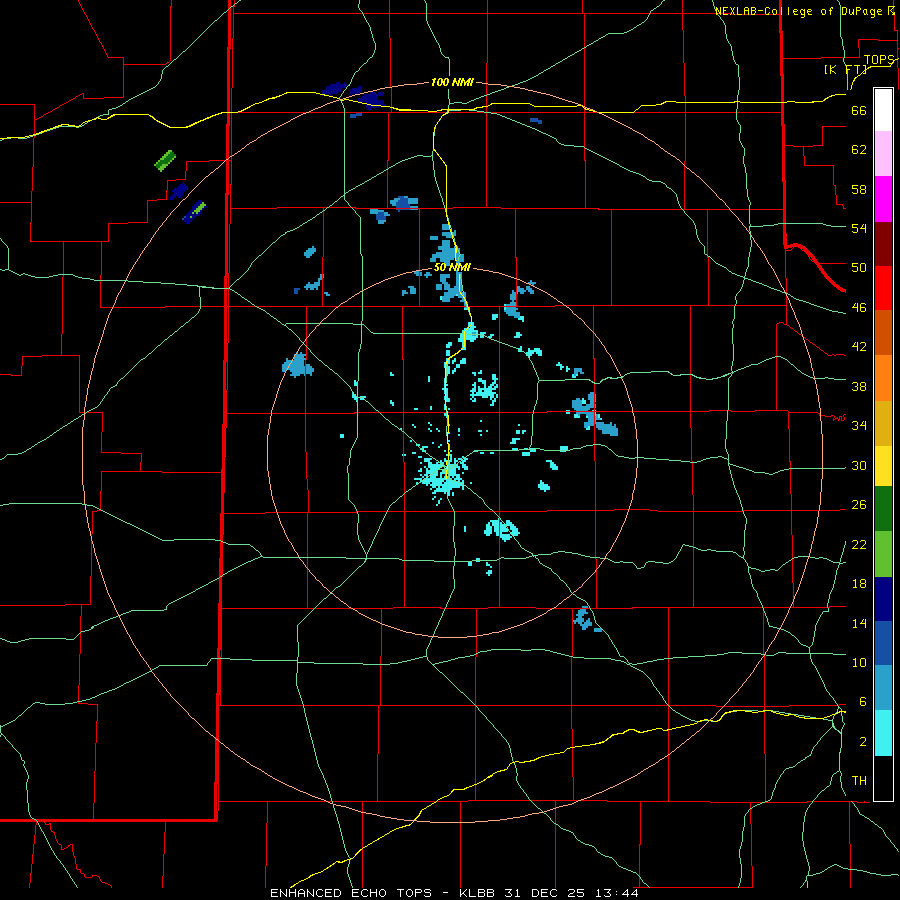Screen dimensions: 900x900
Task: Click "ENHANCED ECHO TOPS" product title caption
Action: click(x=351, y=893)
